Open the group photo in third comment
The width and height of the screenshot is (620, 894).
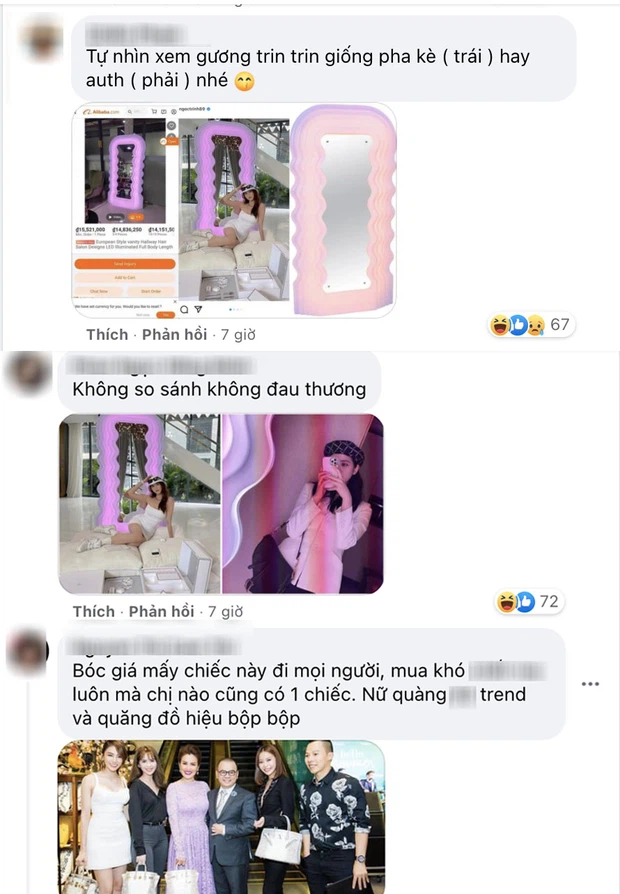click(x=221, y=817)
